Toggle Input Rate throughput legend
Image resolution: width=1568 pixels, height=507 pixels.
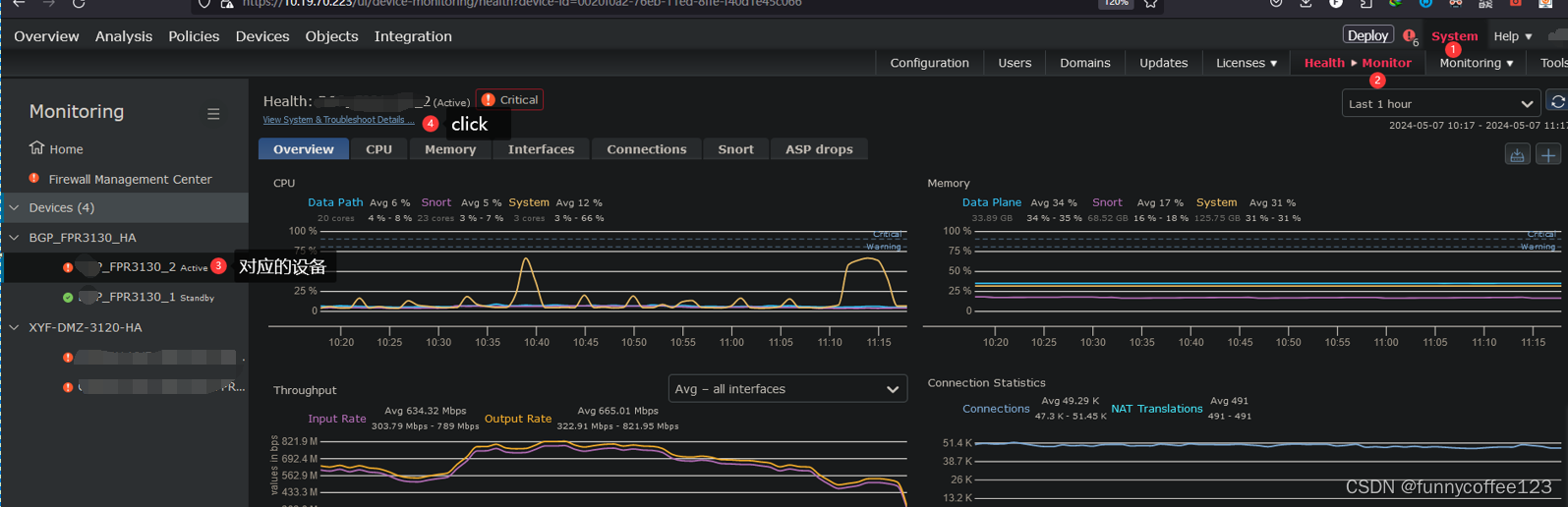337,419
